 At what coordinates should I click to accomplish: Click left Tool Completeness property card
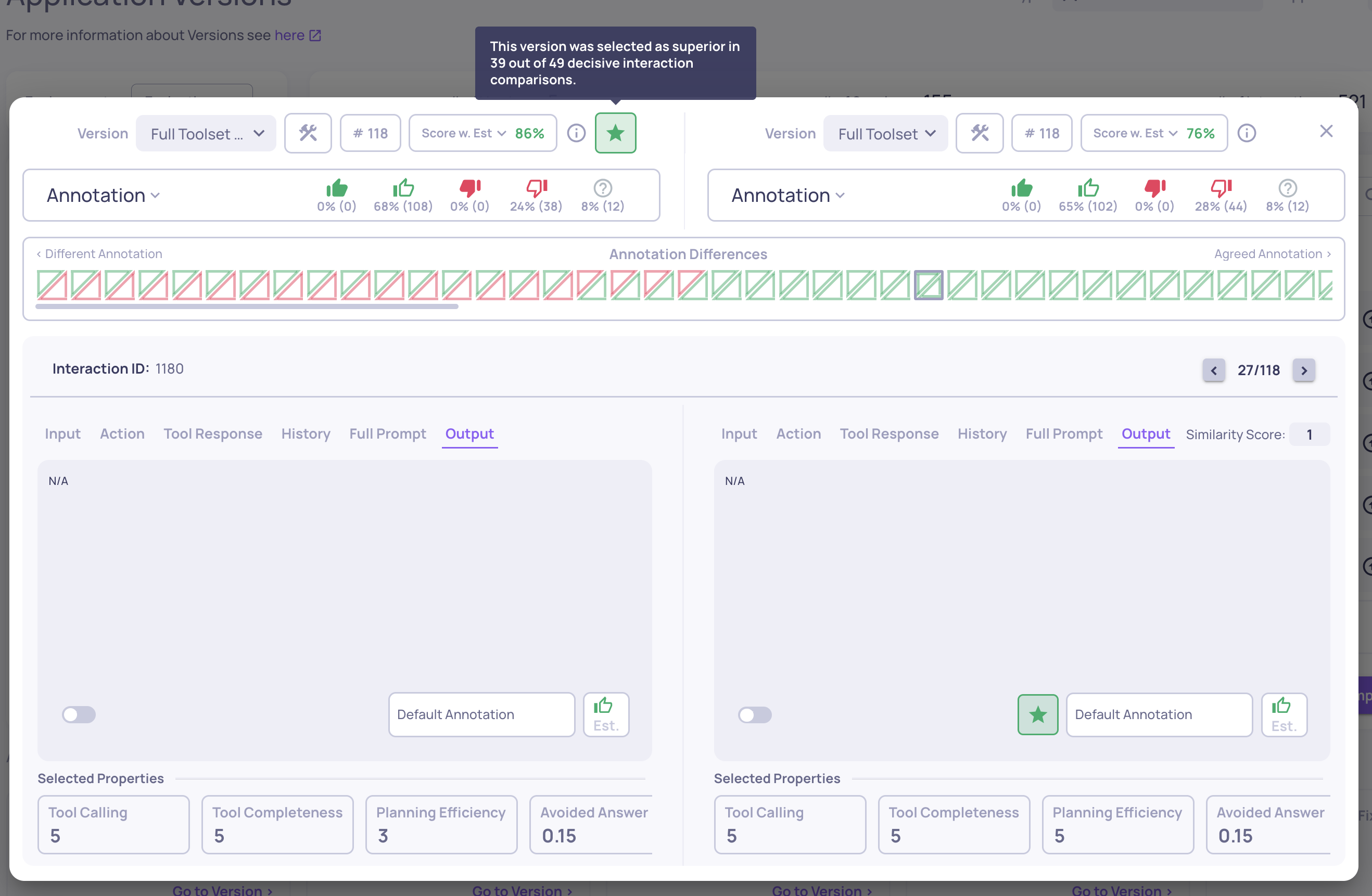[277, 825]
